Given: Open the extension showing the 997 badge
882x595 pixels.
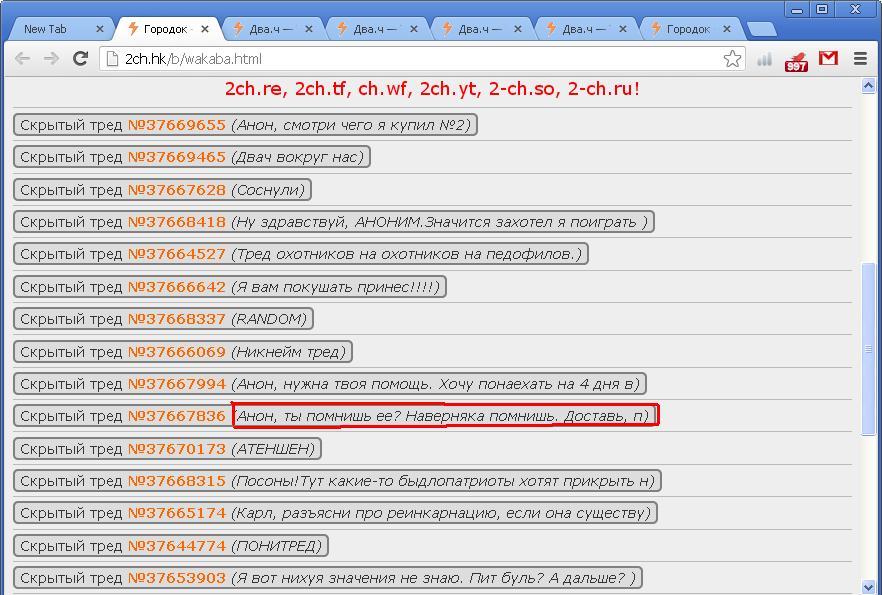Looking at the screenshot, I should pos(796,61).
